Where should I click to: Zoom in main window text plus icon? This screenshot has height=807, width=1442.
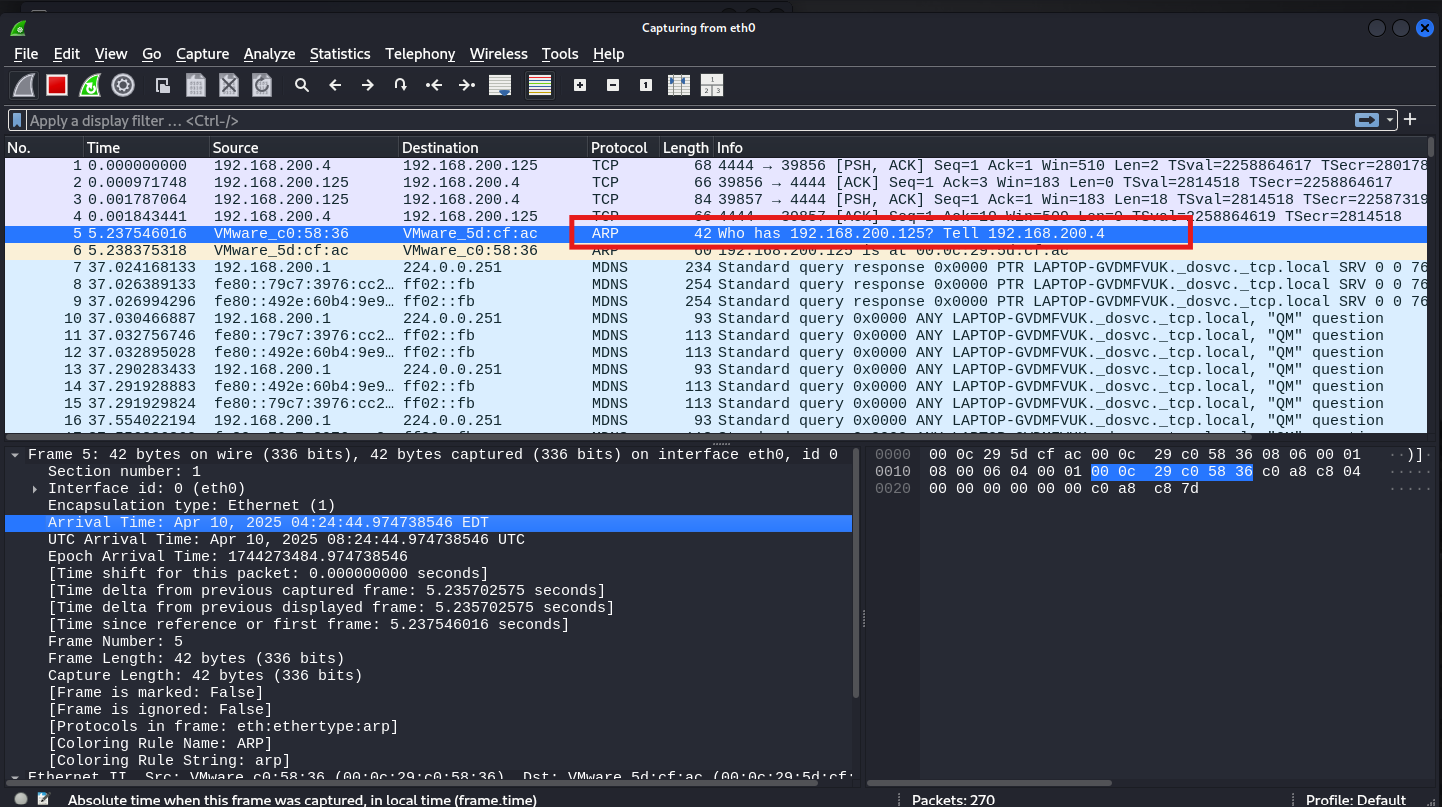[580, 85]
